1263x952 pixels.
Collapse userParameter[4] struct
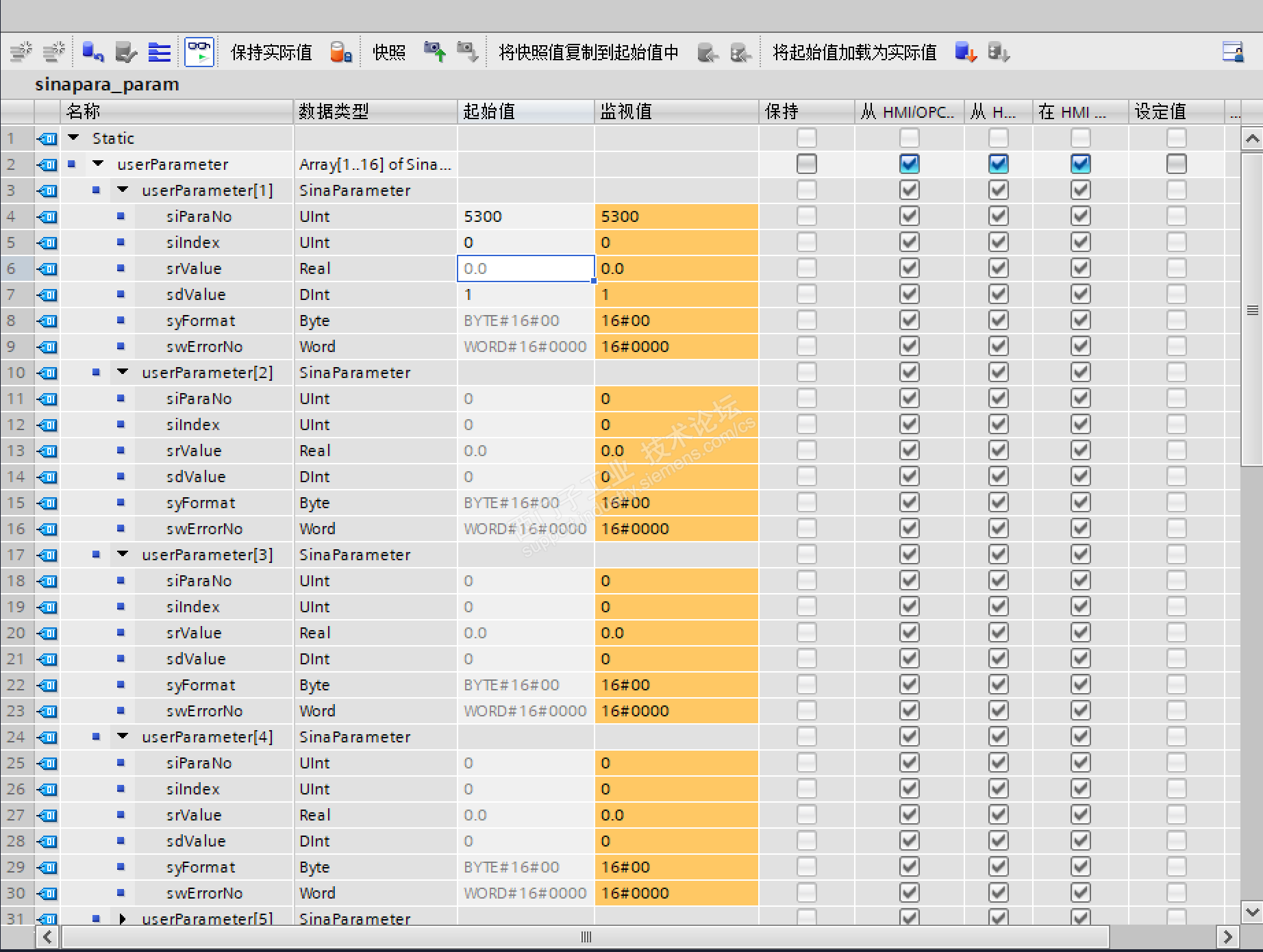pyautogui.click(x=123, y=736)
